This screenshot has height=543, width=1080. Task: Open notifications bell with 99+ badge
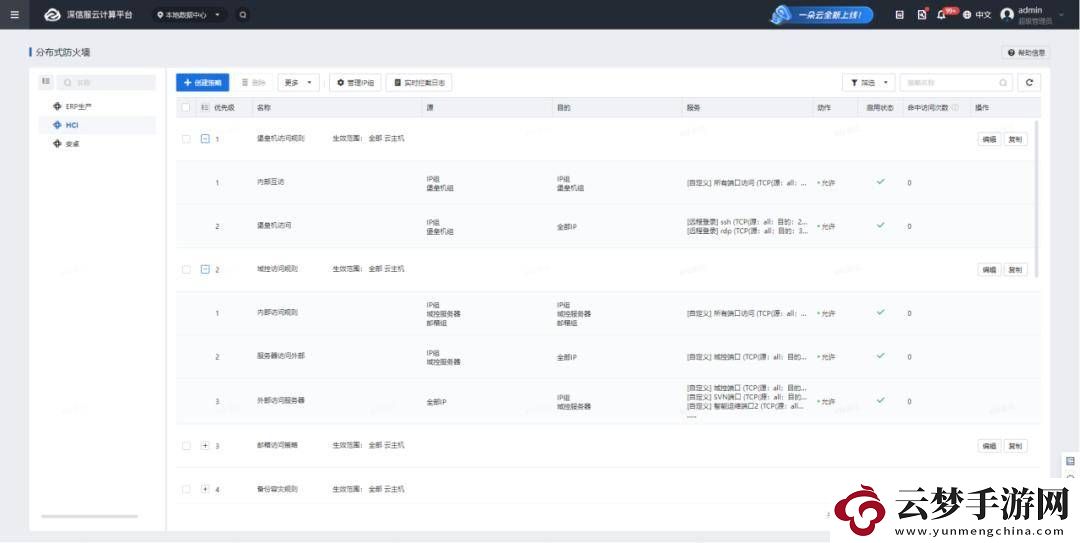tap(942, 14)
